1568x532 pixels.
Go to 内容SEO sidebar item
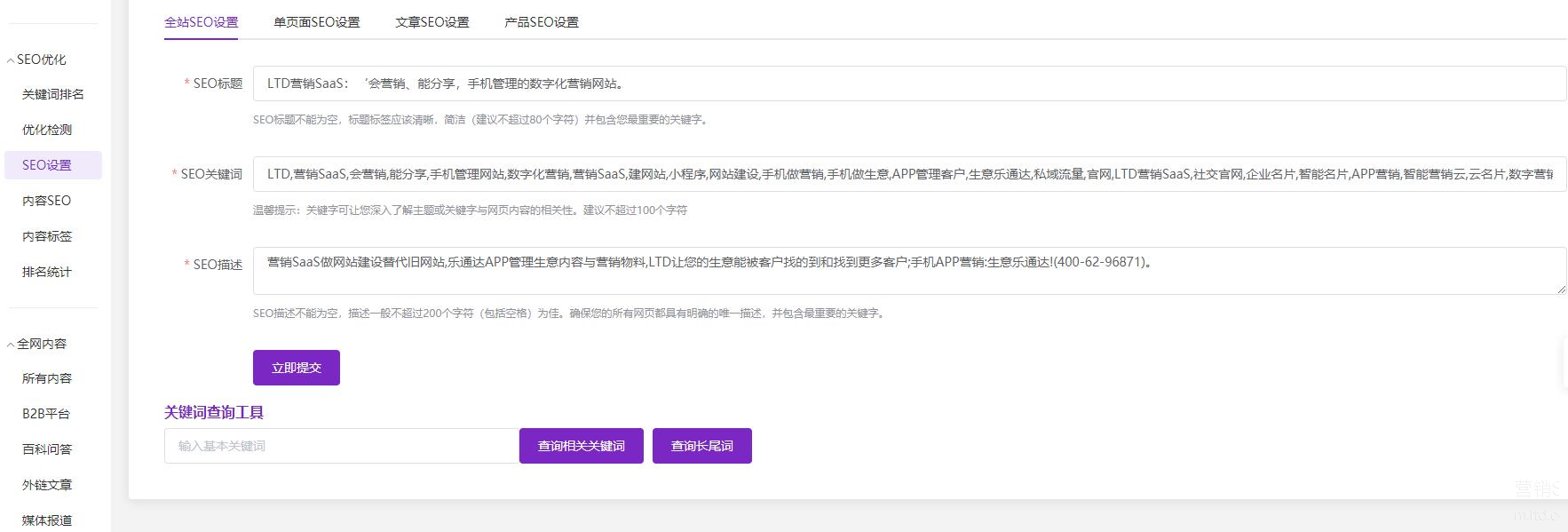click(46, 201)
